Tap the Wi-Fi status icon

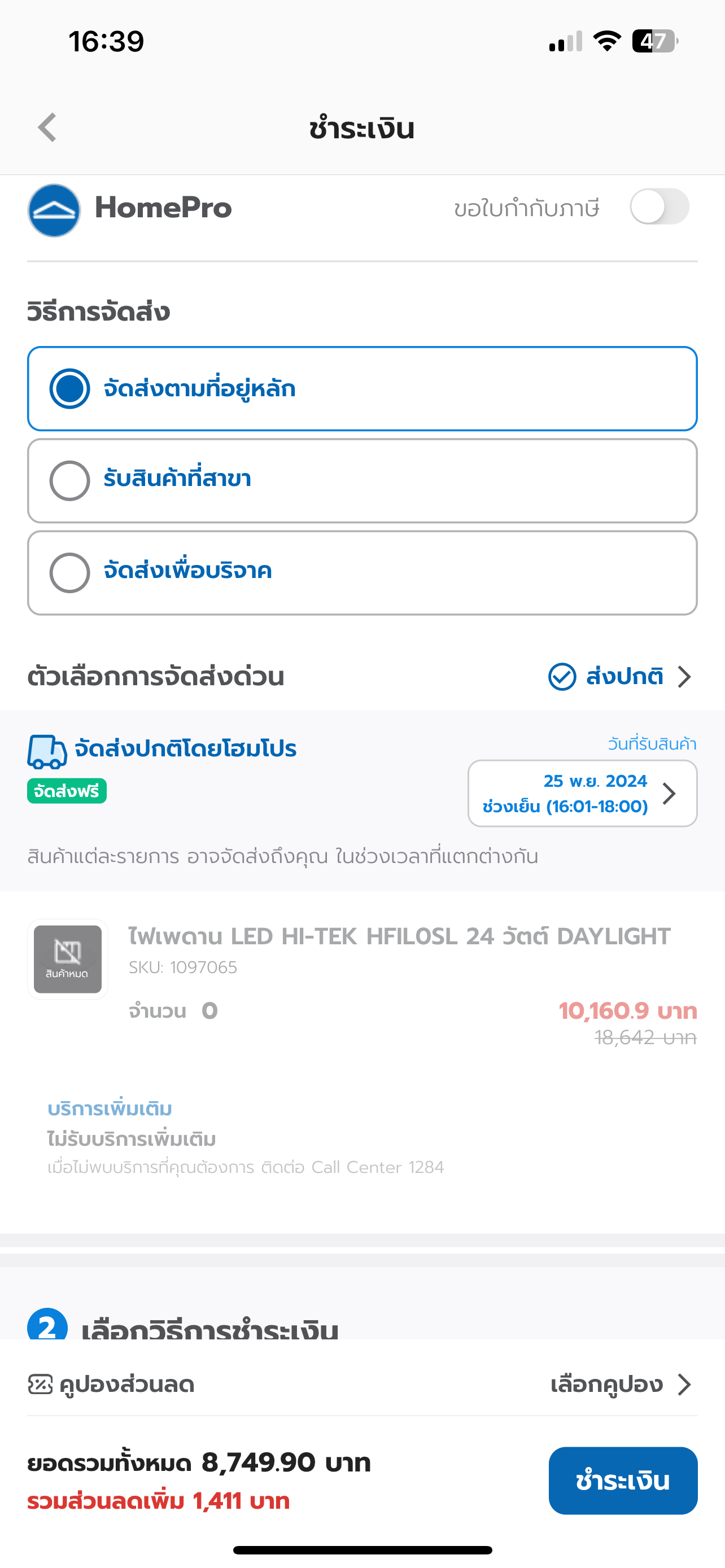click(x=607, y=41)
